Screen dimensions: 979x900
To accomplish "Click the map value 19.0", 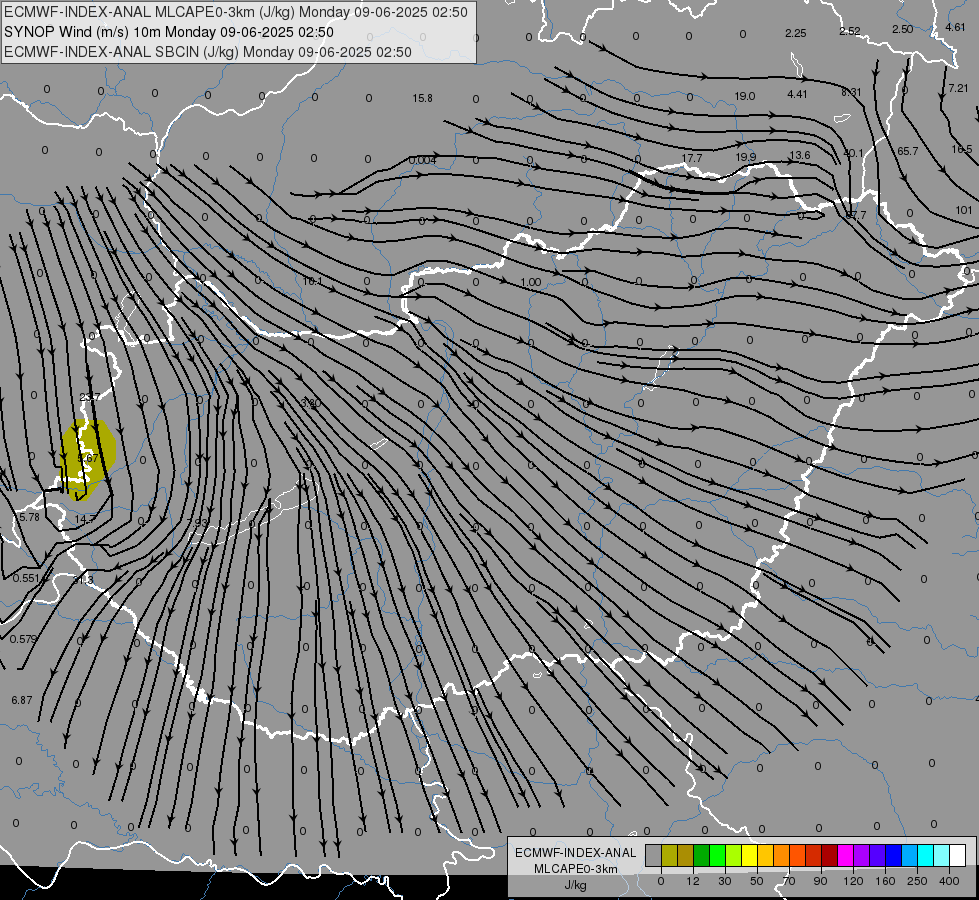I will pyautogui.click(x=745, y=96).
